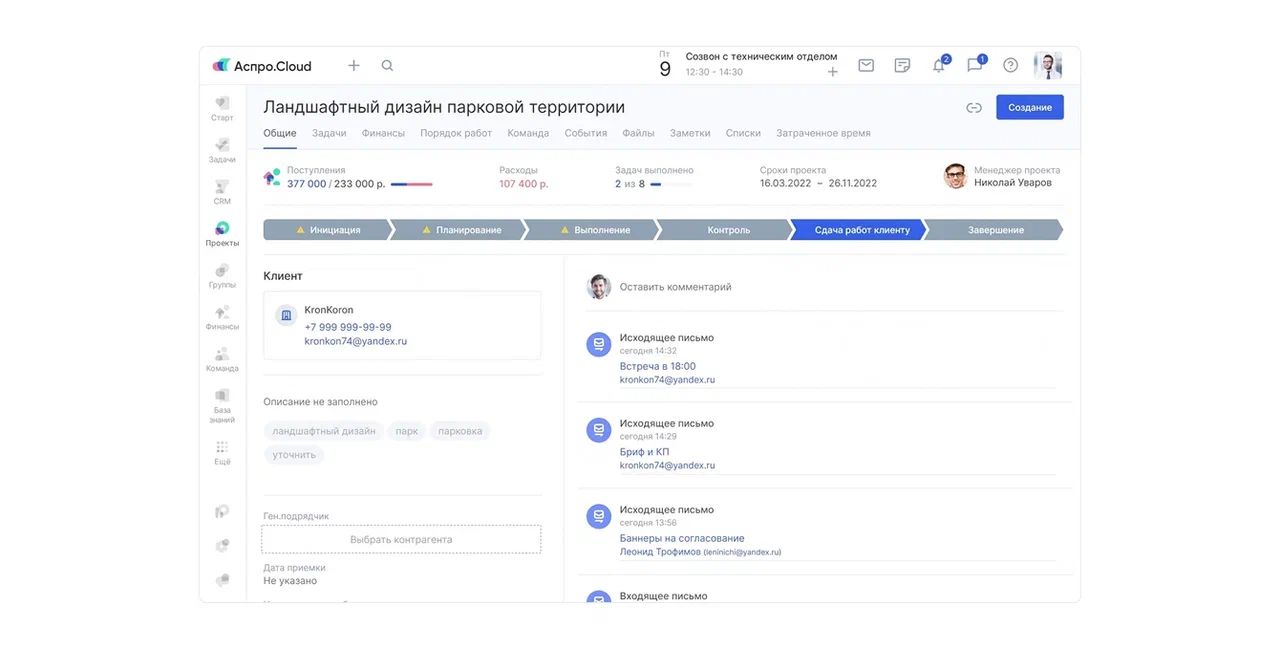Click the Оставить комментарий input field
Viewport: 1280px width, 649px height.
coord(675,287)
